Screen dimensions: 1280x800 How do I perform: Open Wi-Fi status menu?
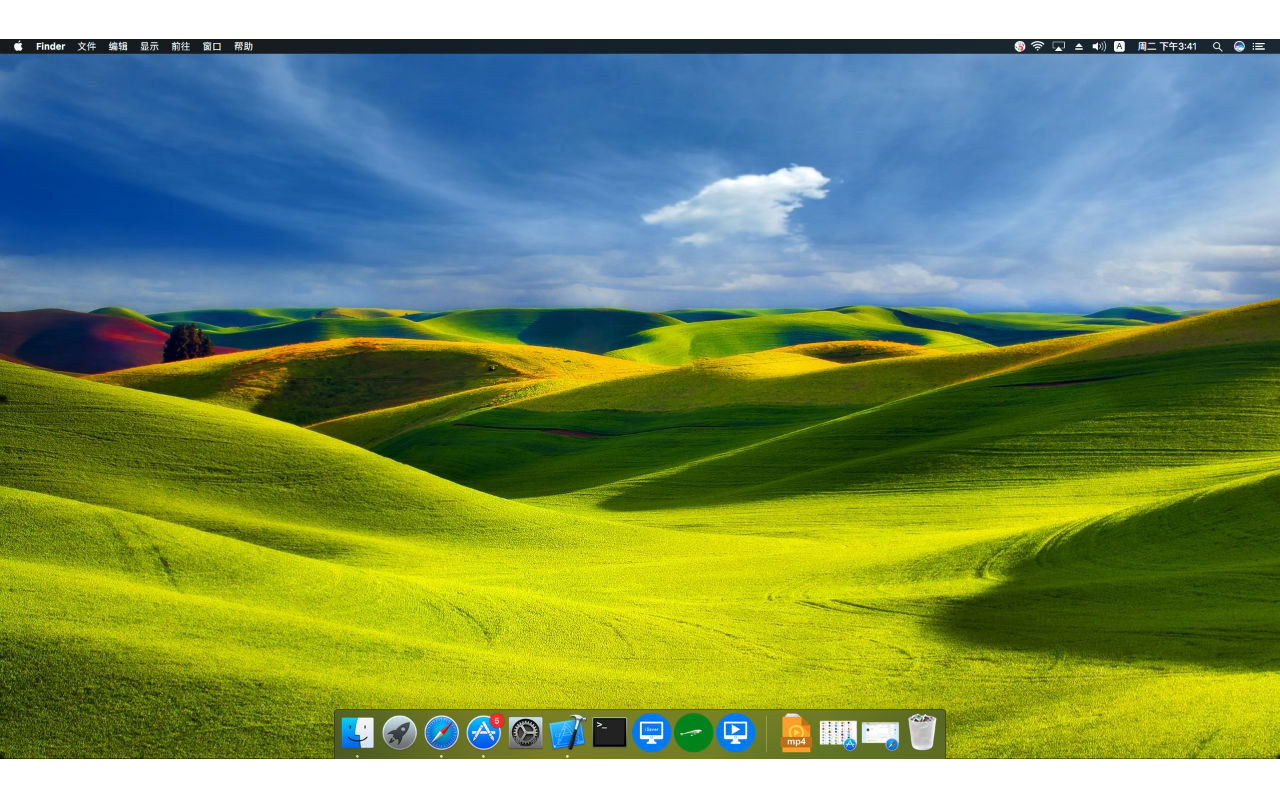coord(1038,46)
